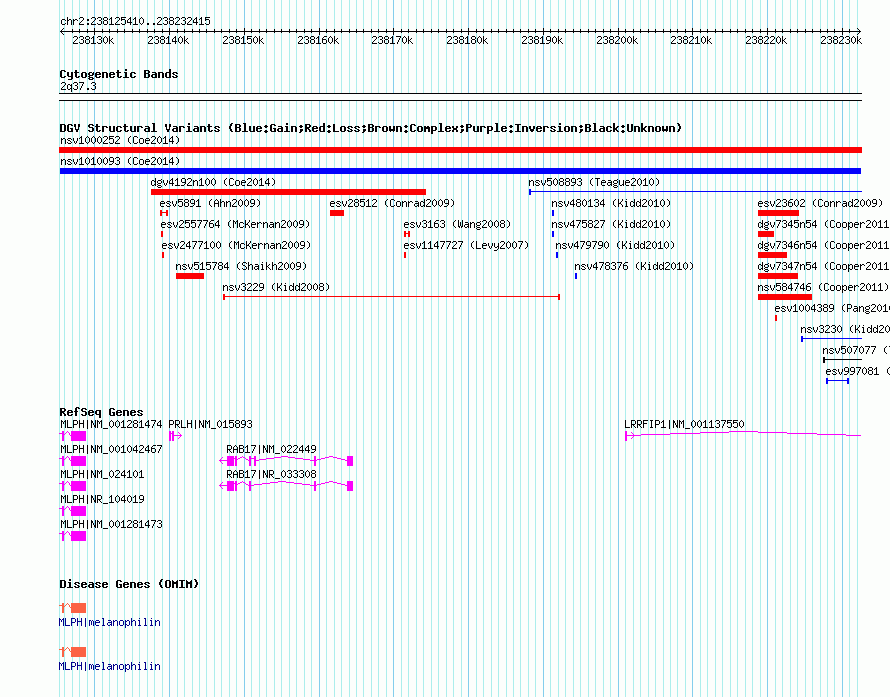Click the Disease Genes (OMIM) track title
This screenshot has height=697, width=890.
coord(129,584)
